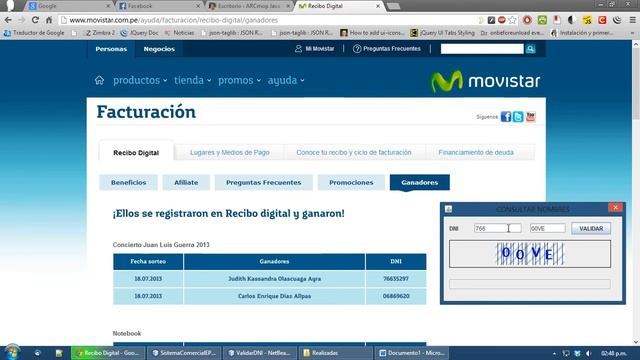Switch to the Facebook browser tab
Viewport: 640px width, 360px height.
coord(158,6)
